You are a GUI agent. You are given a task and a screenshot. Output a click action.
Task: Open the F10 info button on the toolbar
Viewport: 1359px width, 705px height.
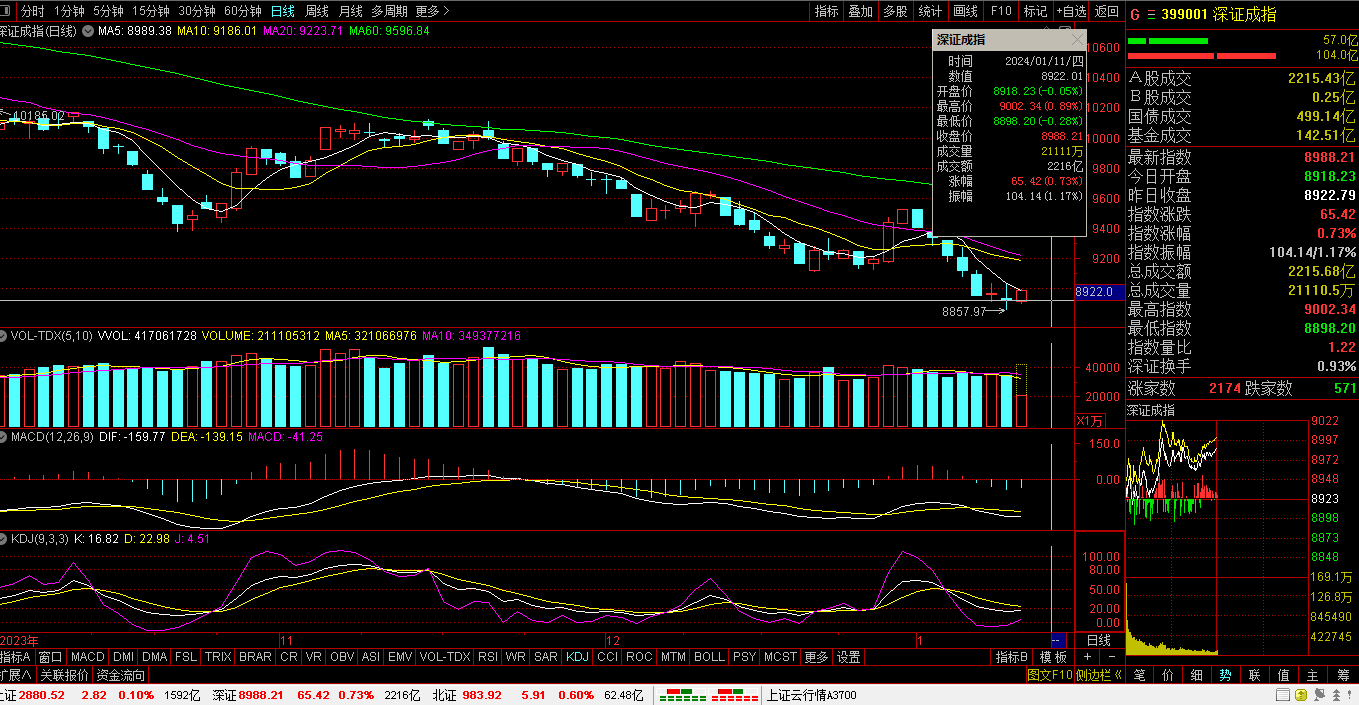click(1001, 11)
